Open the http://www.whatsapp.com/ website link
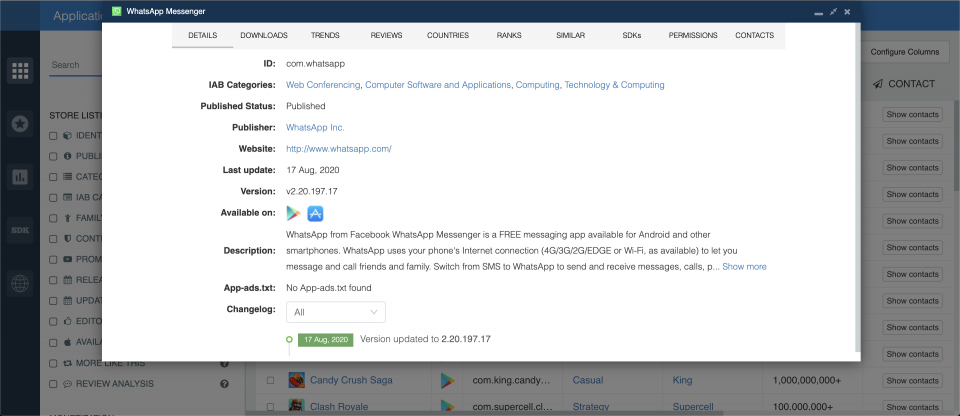Screen dimensions: 960x416 coord(339,149)
